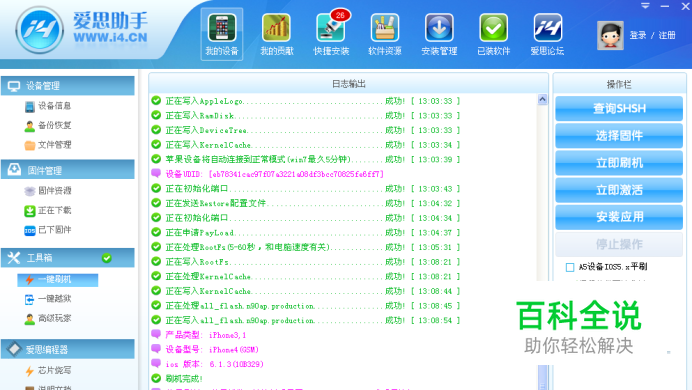This screenshot has width=692, height=390.
Task: Select 一键越狱 in sidebar
Action: point(48,299)
